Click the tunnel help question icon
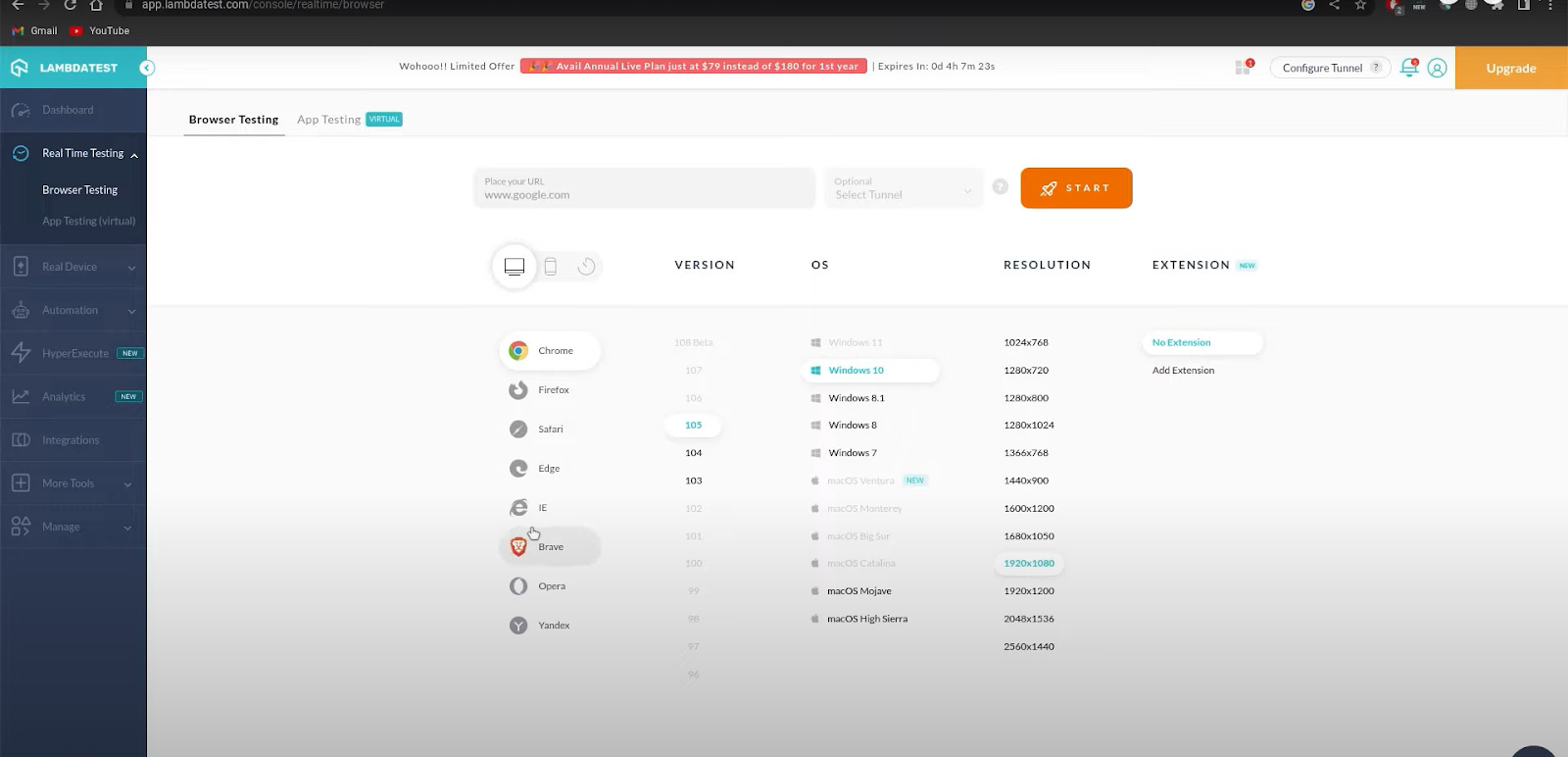 (1001, 186)
